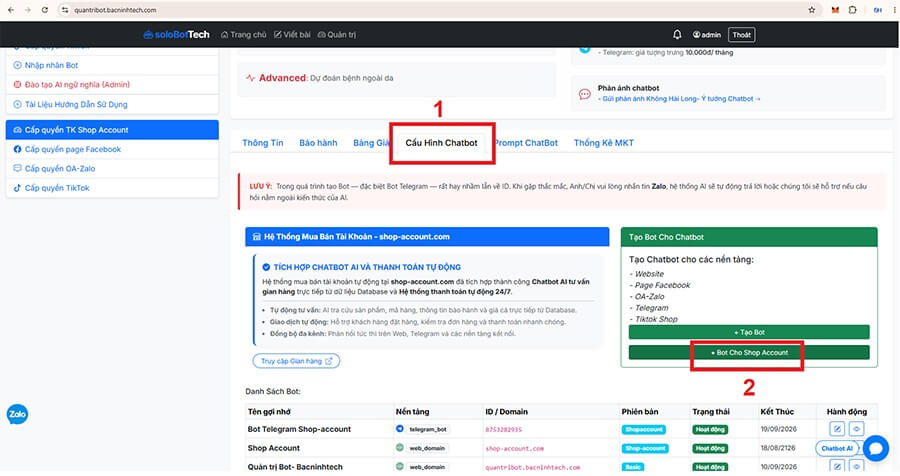Click Hành động column header
The height and width of the screenshot is (476, 900).
click(x=847, y=412)
